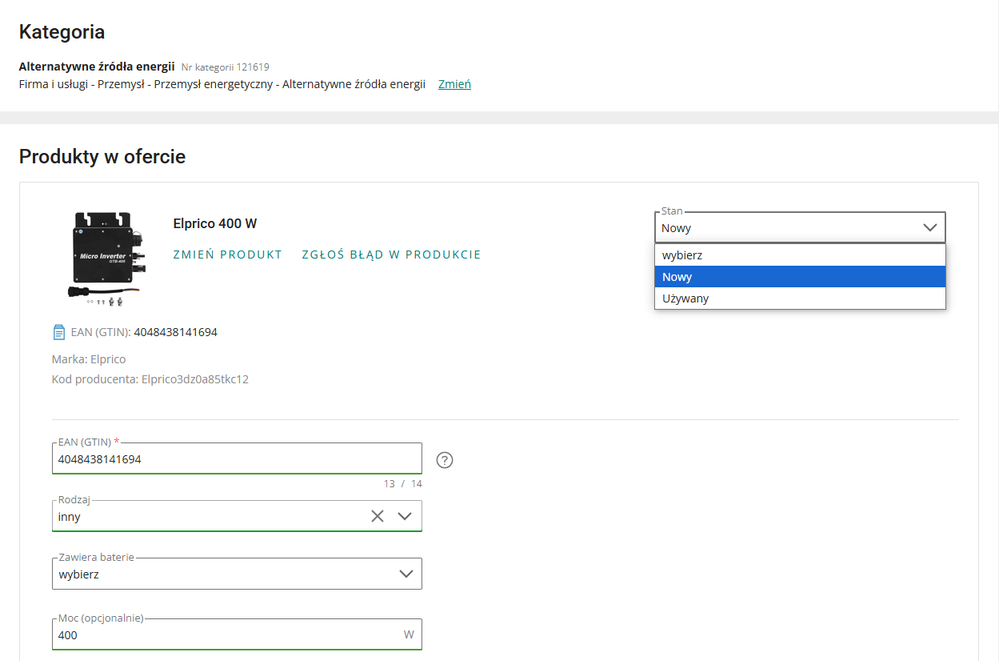Click the Moc (opcjonalnie) input field
The width and height of the screenshot is (999, 661).
(225, 635)
